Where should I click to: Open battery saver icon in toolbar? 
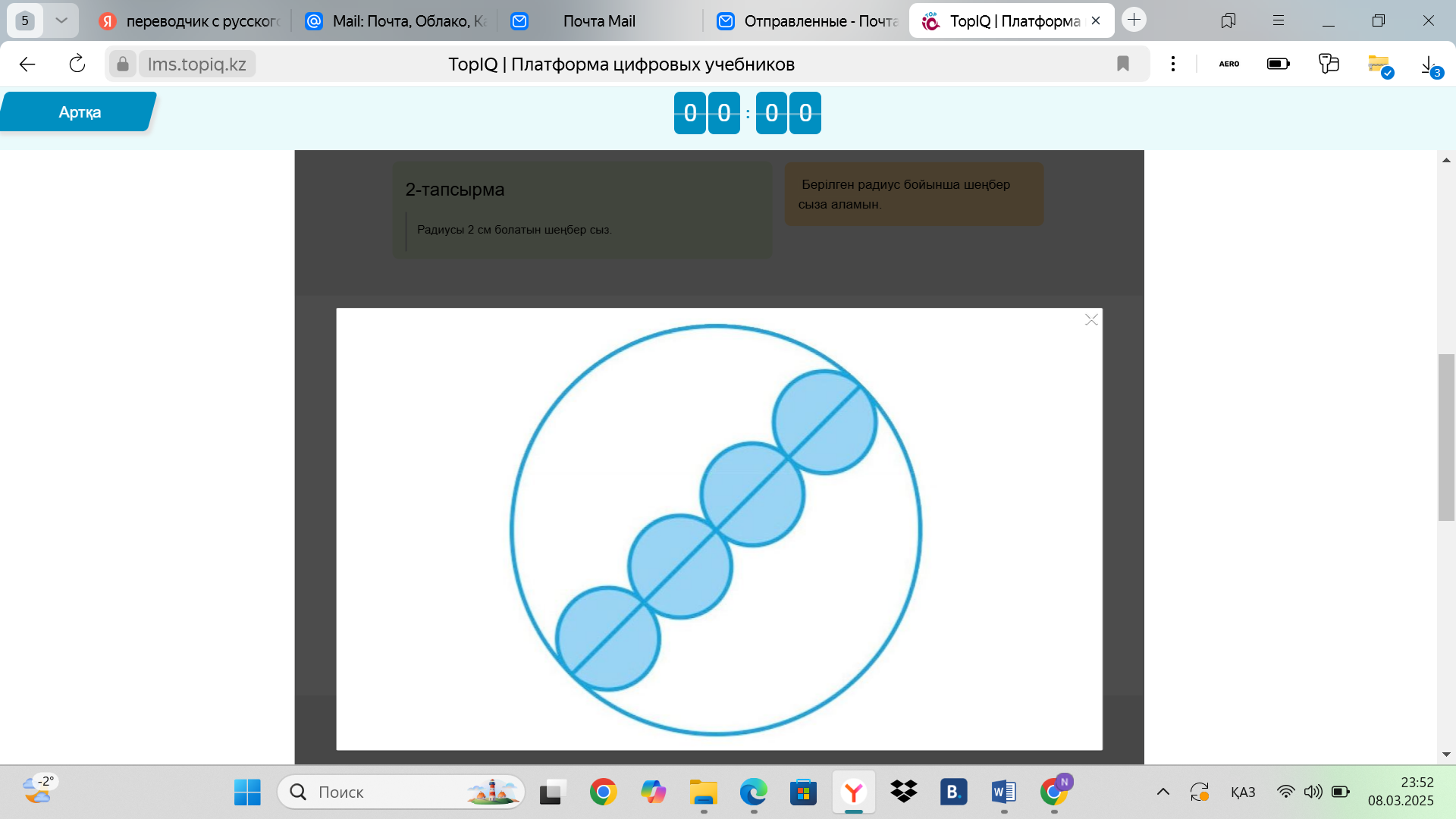pos(1278,64)
